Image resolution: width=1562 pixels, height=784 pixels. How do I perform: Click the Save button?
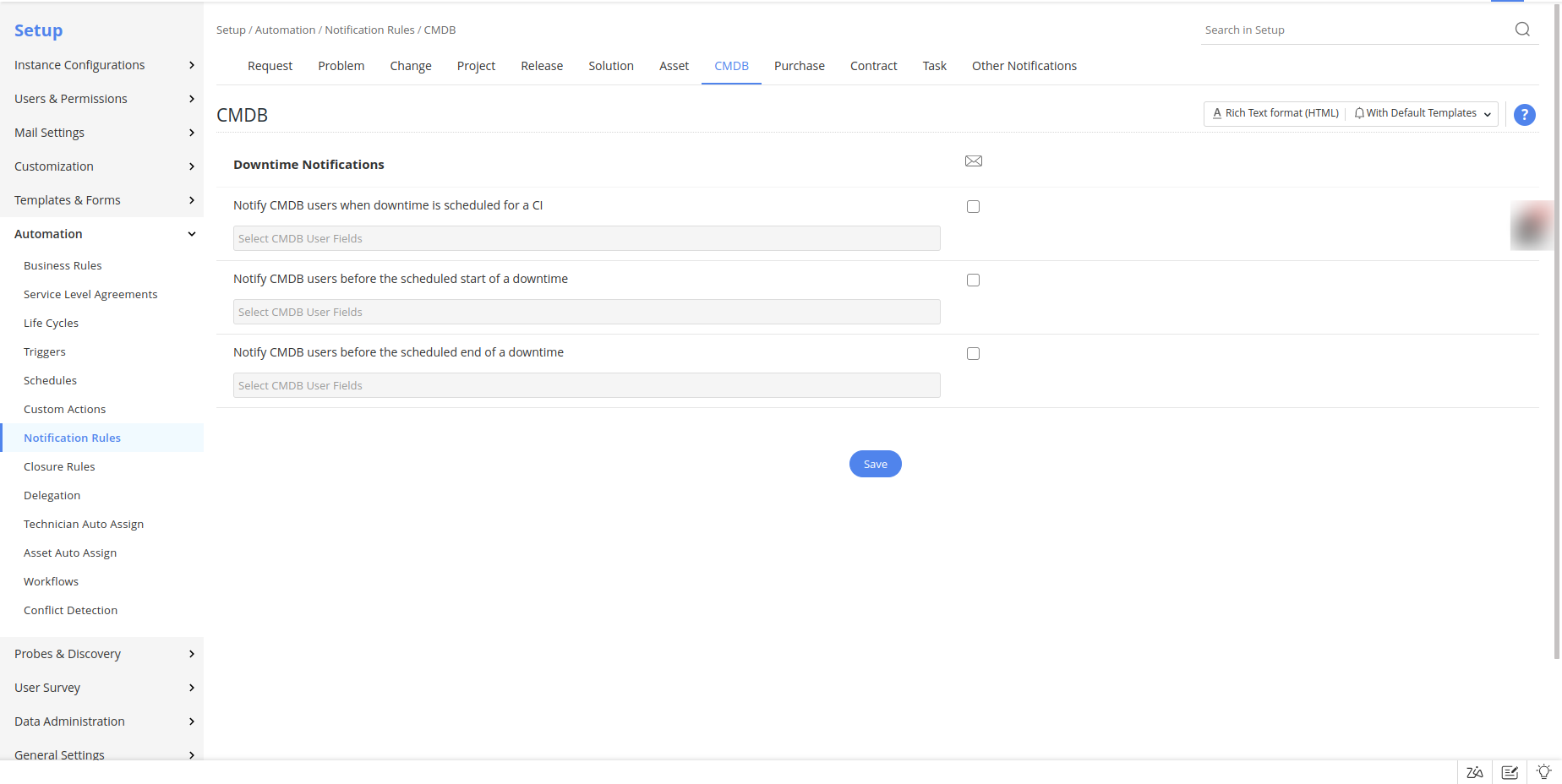(875, 463)
